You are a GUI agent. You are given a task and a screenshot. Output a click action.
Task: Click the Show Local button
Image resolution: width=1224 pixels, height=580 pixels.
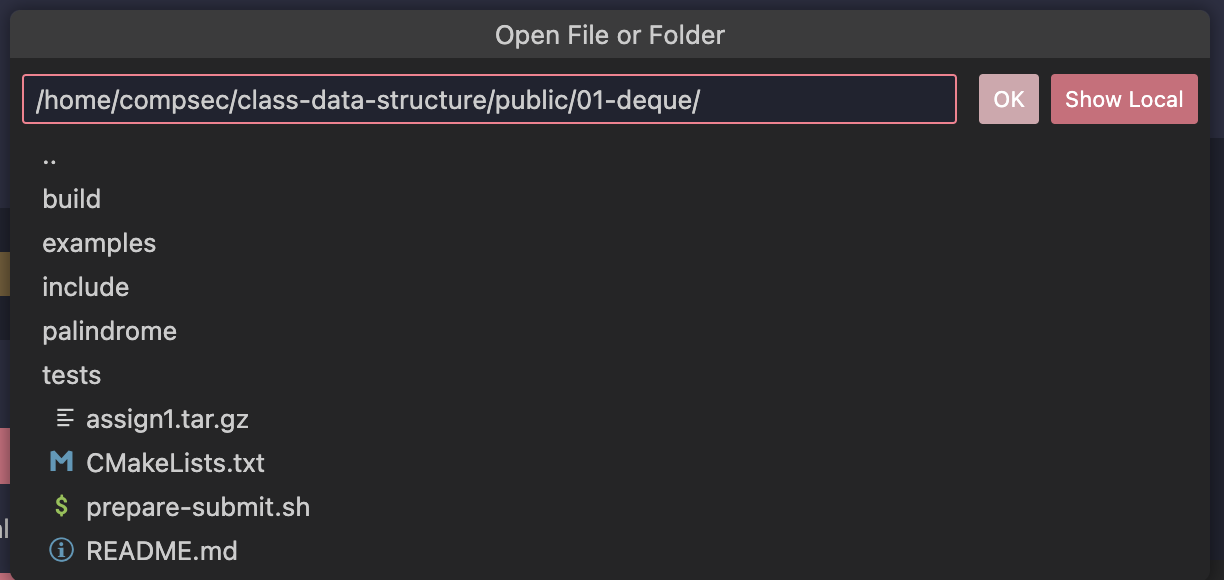point(1124,99)
